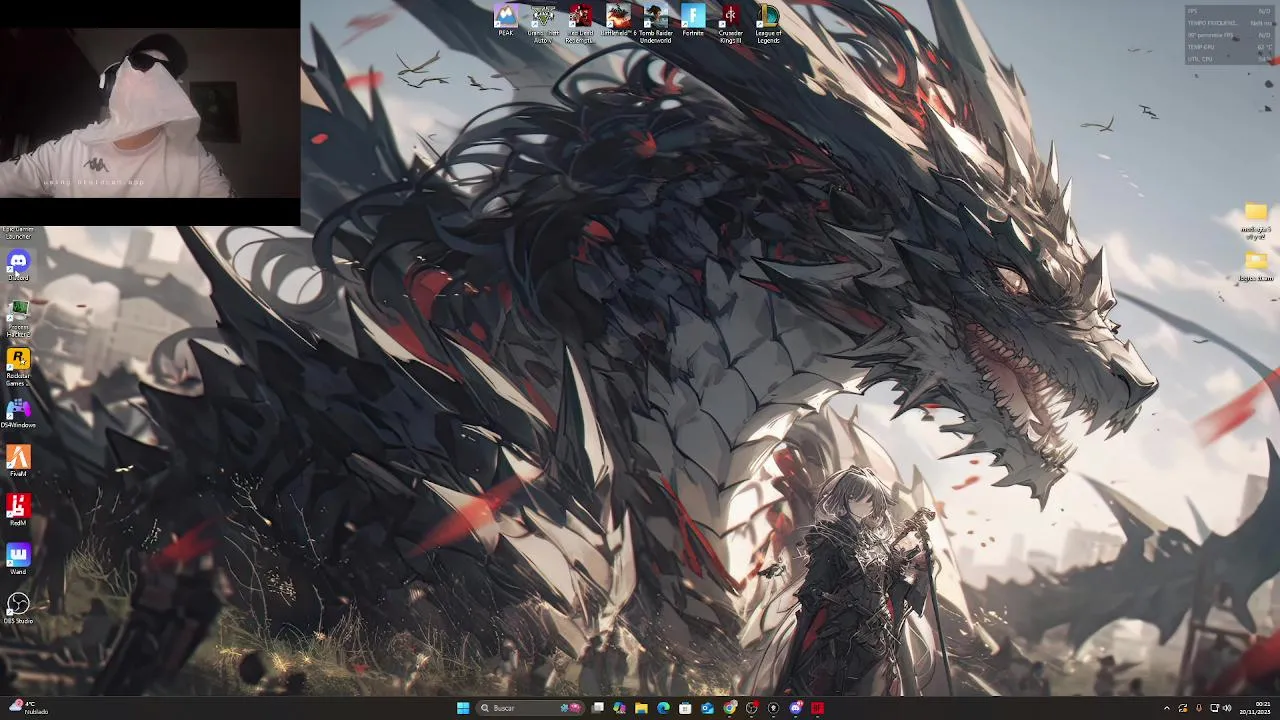
Task: Open the volume control in the tray
Action: coord(1227,708)
